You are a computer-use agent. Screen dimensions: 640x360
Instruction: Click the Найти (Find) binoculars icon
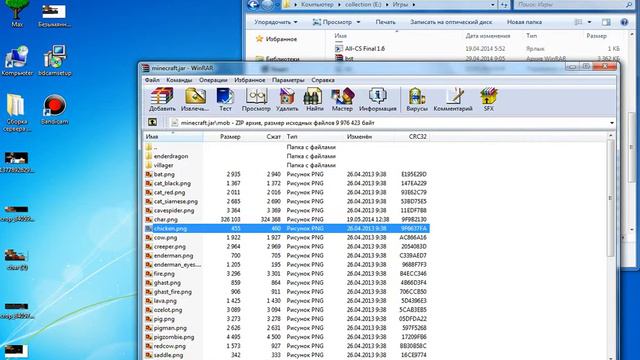(314, 100)
